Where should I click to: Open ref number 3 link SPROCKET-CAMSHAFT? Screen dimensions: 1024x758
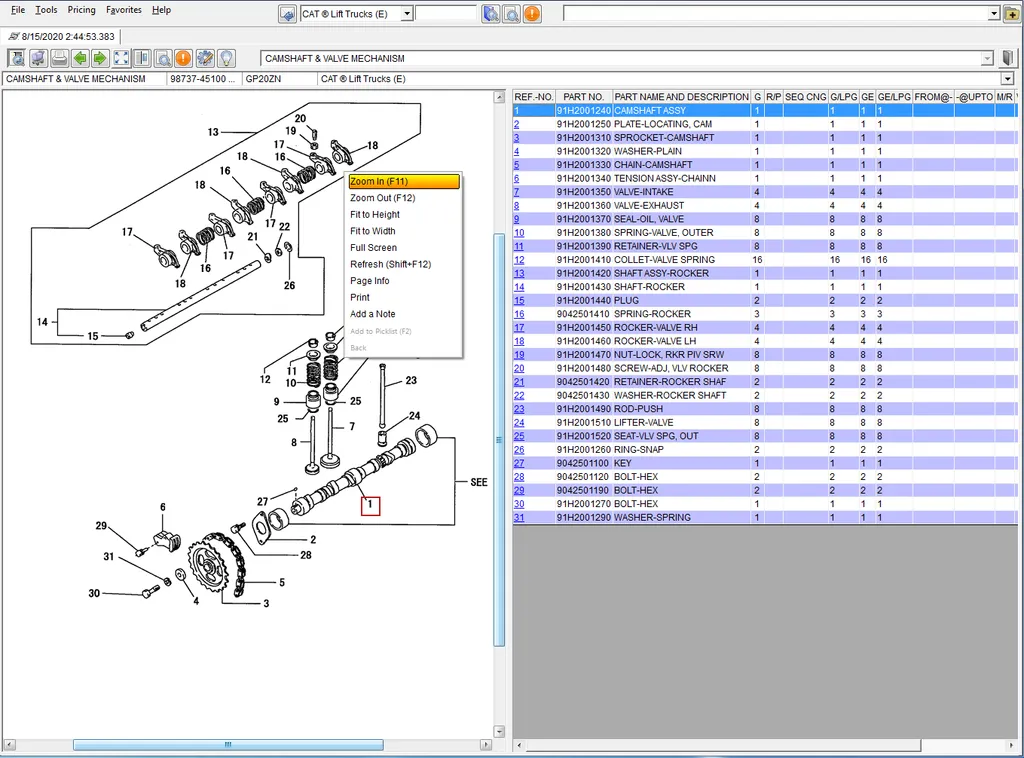click(x=517, y=138)
